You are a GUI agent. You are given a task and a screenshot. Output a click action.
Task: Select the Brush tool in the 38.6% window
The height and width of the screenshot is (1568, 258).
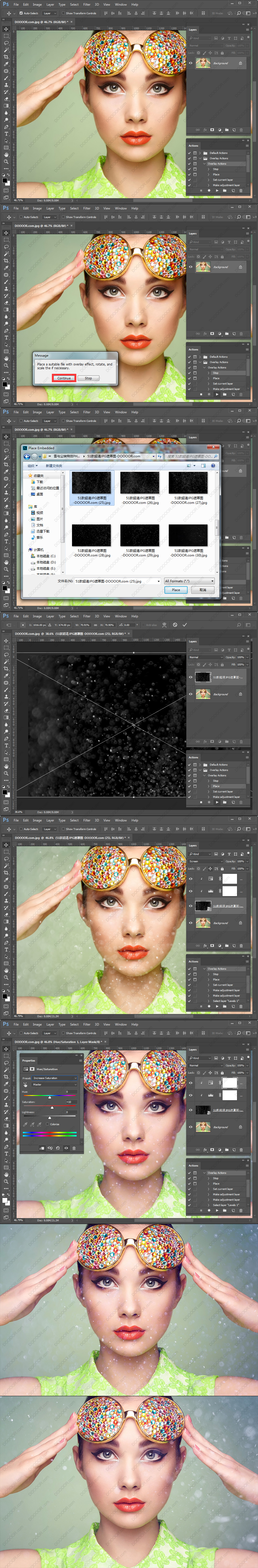[6, 690]
